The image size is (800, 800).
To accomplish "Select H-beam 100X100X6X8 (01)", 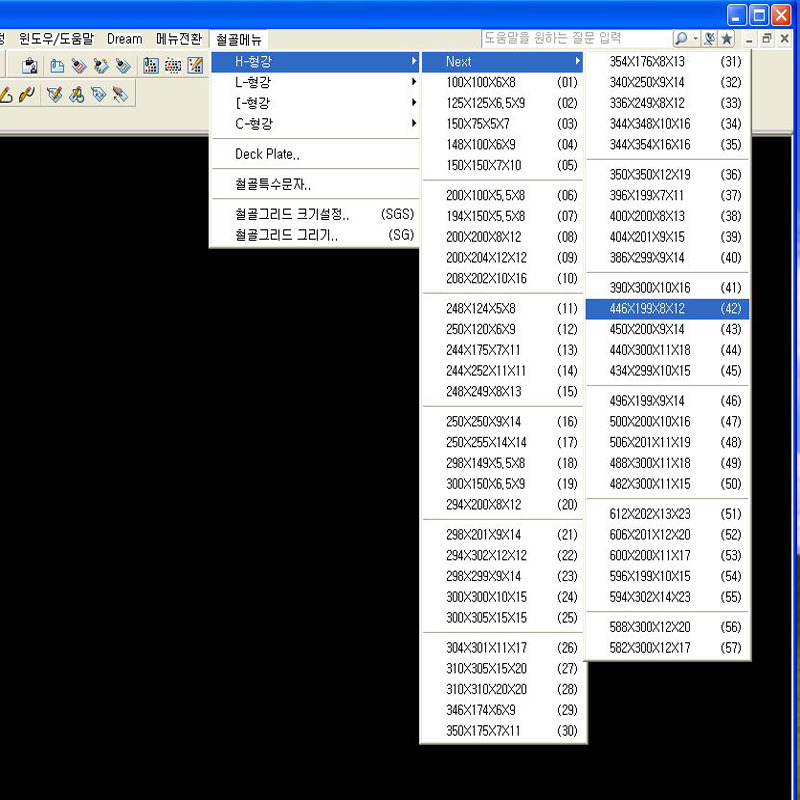I will [503, 82].
